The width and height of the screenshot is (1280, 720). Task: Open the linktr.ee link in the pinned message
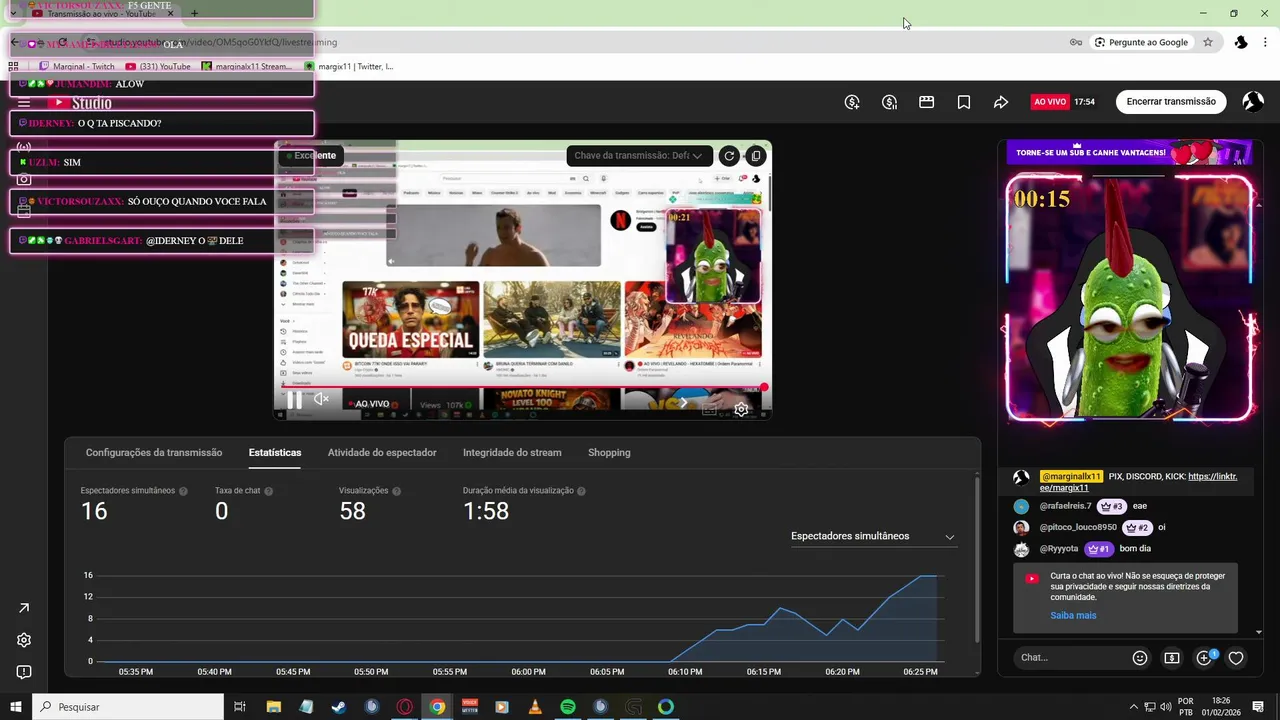point(1138,482)
